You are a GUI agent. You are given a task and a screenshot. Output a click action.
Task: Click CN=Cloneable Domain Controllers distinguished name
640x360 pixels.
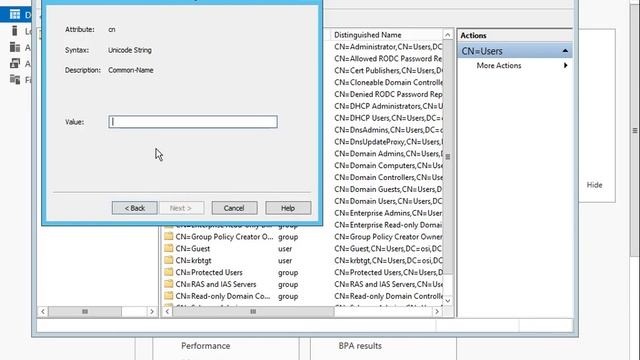click(388, 82)
